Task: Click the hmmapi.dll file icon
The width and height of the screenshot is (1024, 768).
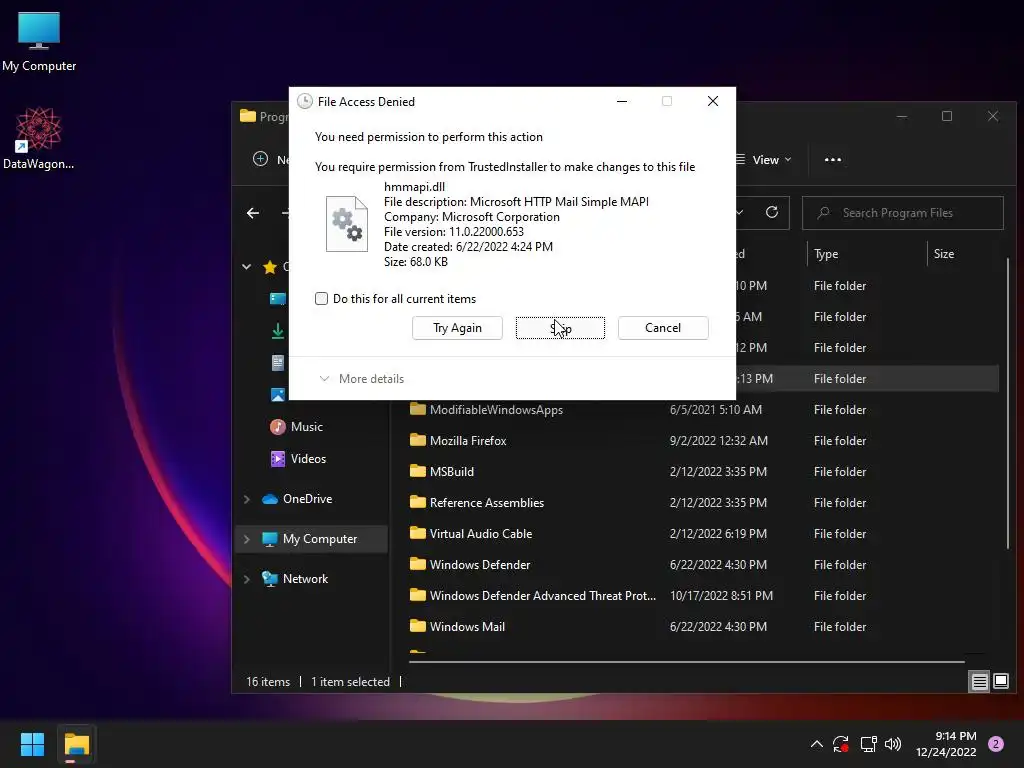Action: point(347,224)
